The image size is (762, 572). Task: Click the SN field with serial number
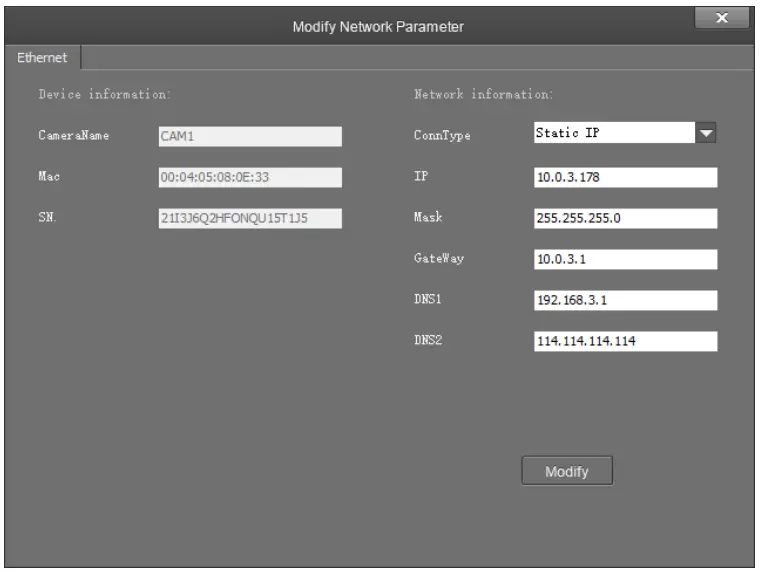250,218
